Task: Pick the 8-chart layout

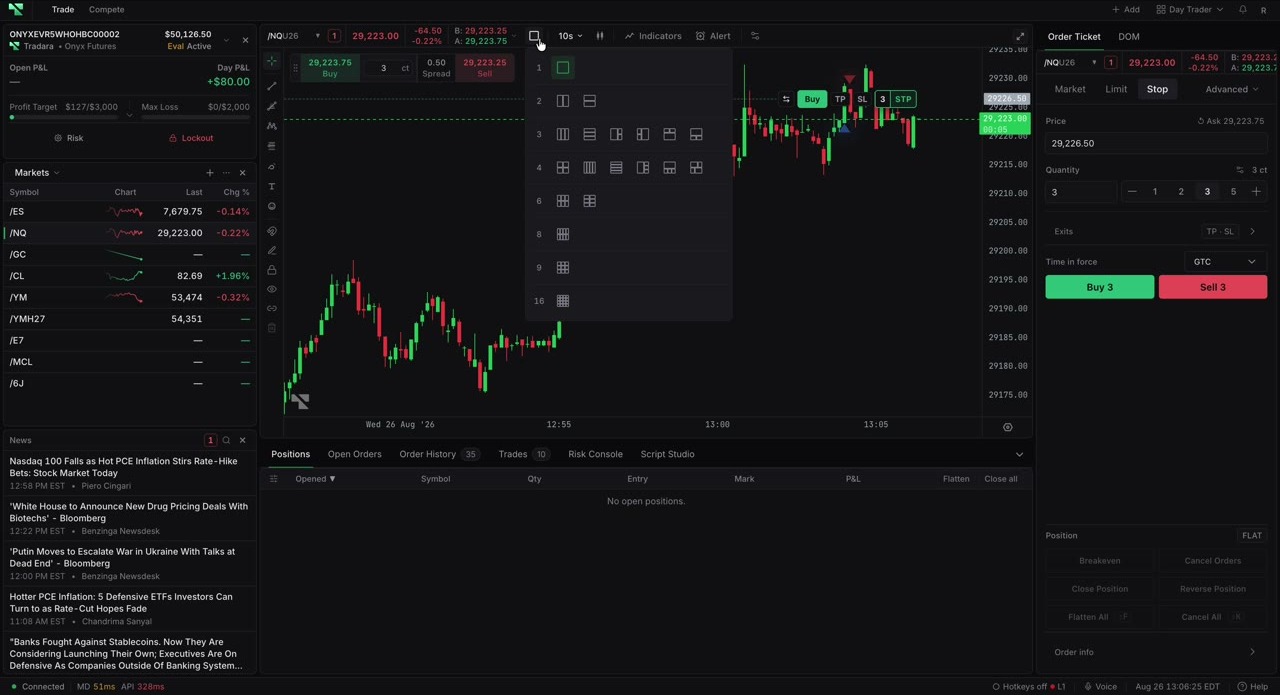Action: click(563, 234)
